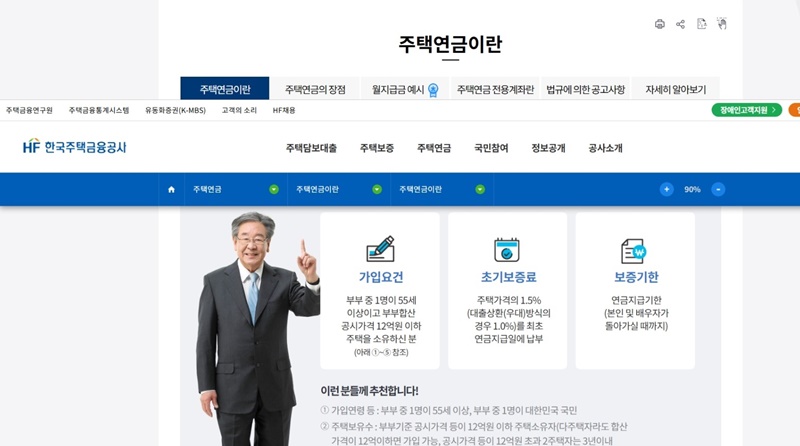The image size is (800, 446).
Task: Zoom in with the plus button
Action: pos(666,189)
